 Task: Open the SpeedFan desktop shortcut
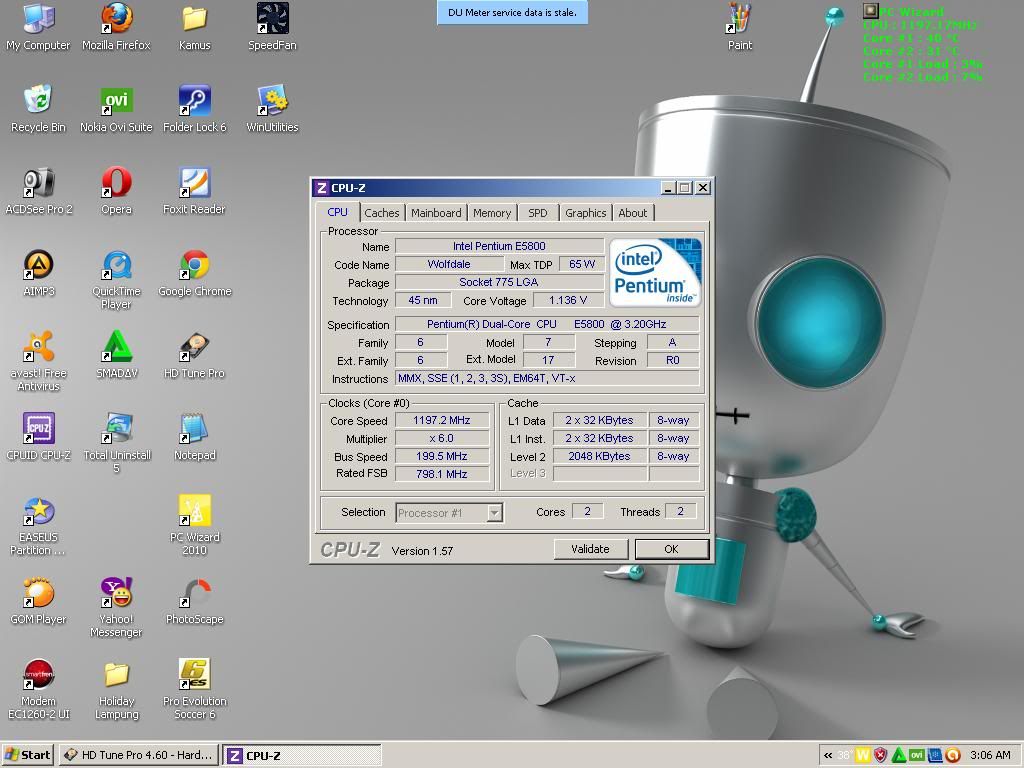pyautogui.click(x=272, y=27)
